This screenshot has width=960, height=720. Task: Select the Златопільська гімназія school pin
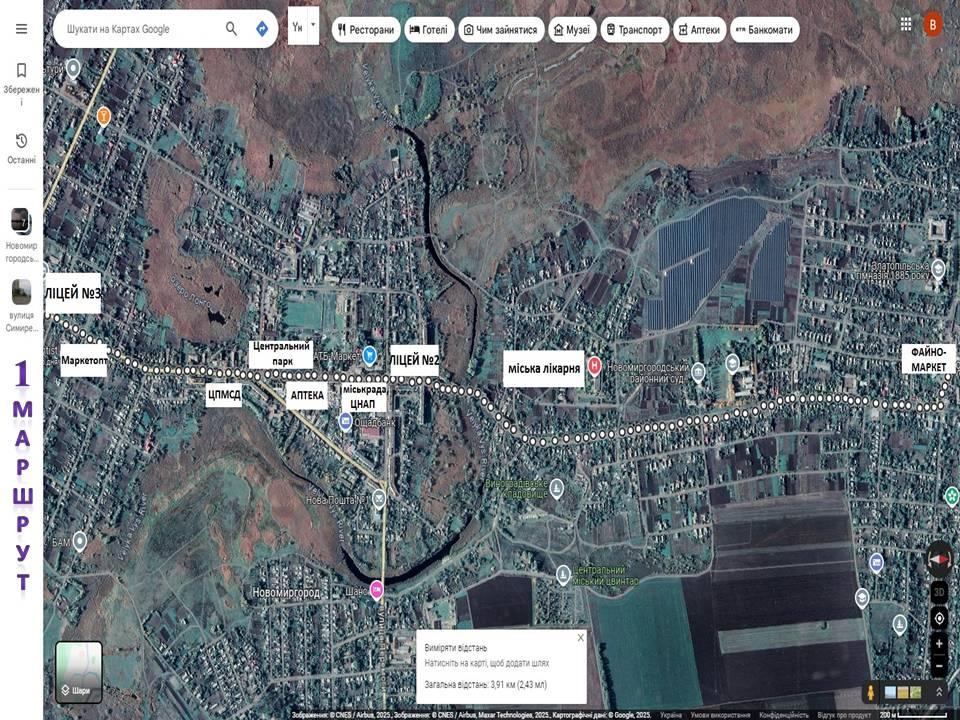coord(937,268)
